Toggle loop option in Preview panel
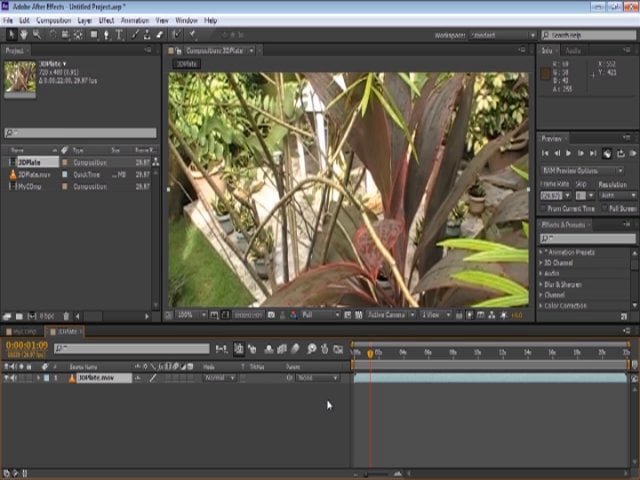The width and height of the screenshot is (640, 480). coord(620,153)
